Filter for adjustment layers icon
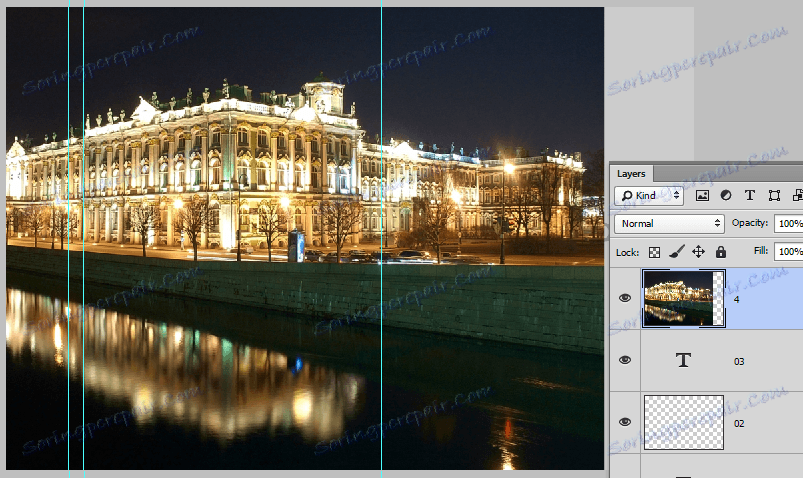Viewport: 803px width, 478px height. [x=726, y=196]
